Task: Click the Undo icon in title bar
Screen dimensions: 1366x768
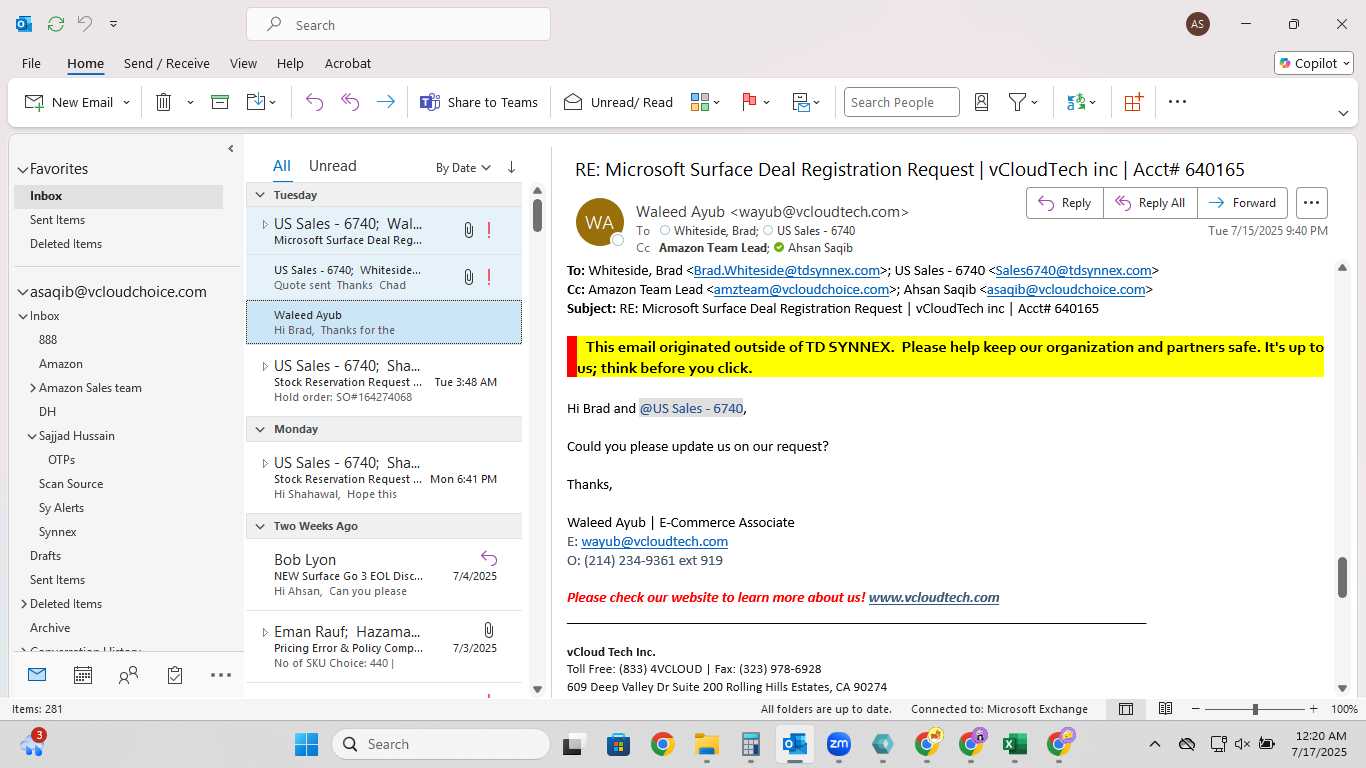Action: click(x=85, y=24)
